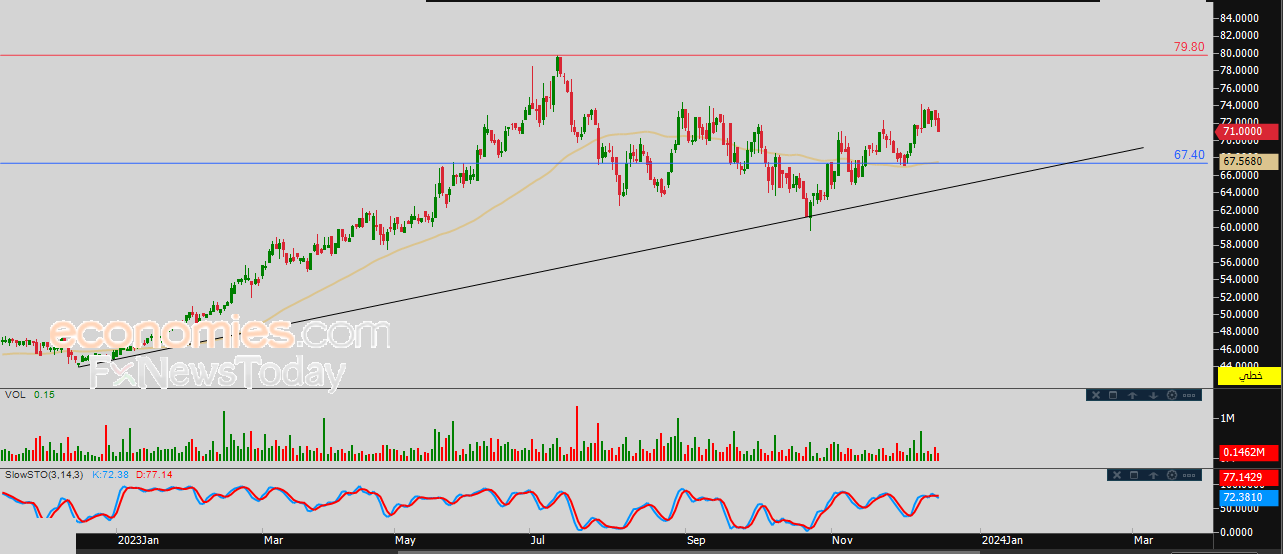This screenshot has width=1283, height=554.
Task: Close the VOL indicator panel
Action: click(x=1096, y=395)
